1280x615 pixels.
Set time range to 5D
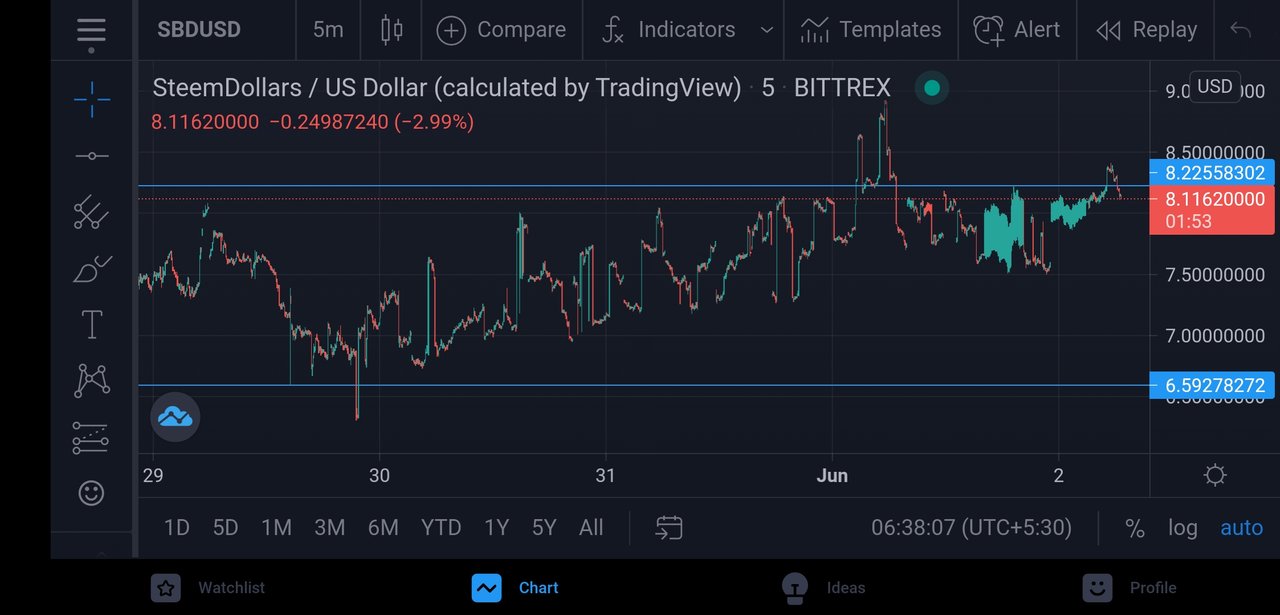[x=226, y=527]
